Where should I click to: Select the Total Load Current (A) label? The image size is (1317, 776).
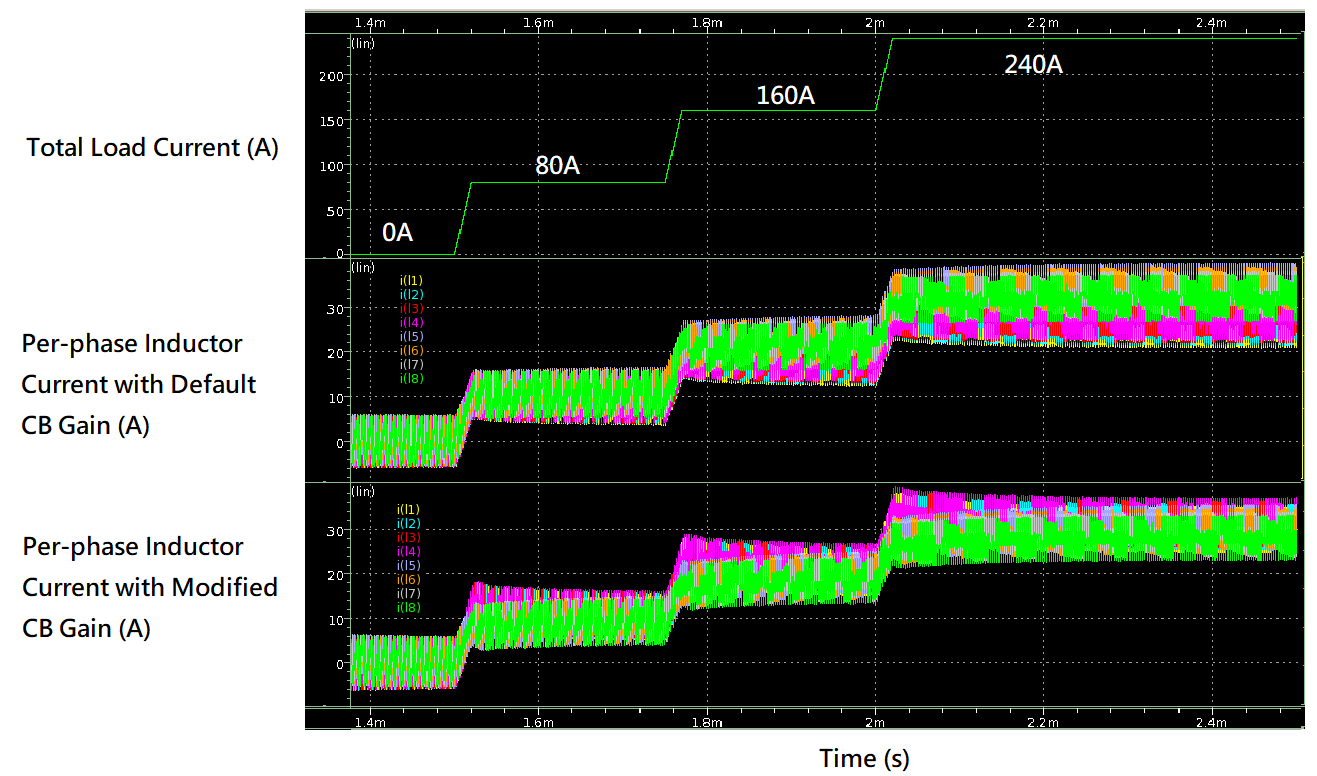(152, 148)
